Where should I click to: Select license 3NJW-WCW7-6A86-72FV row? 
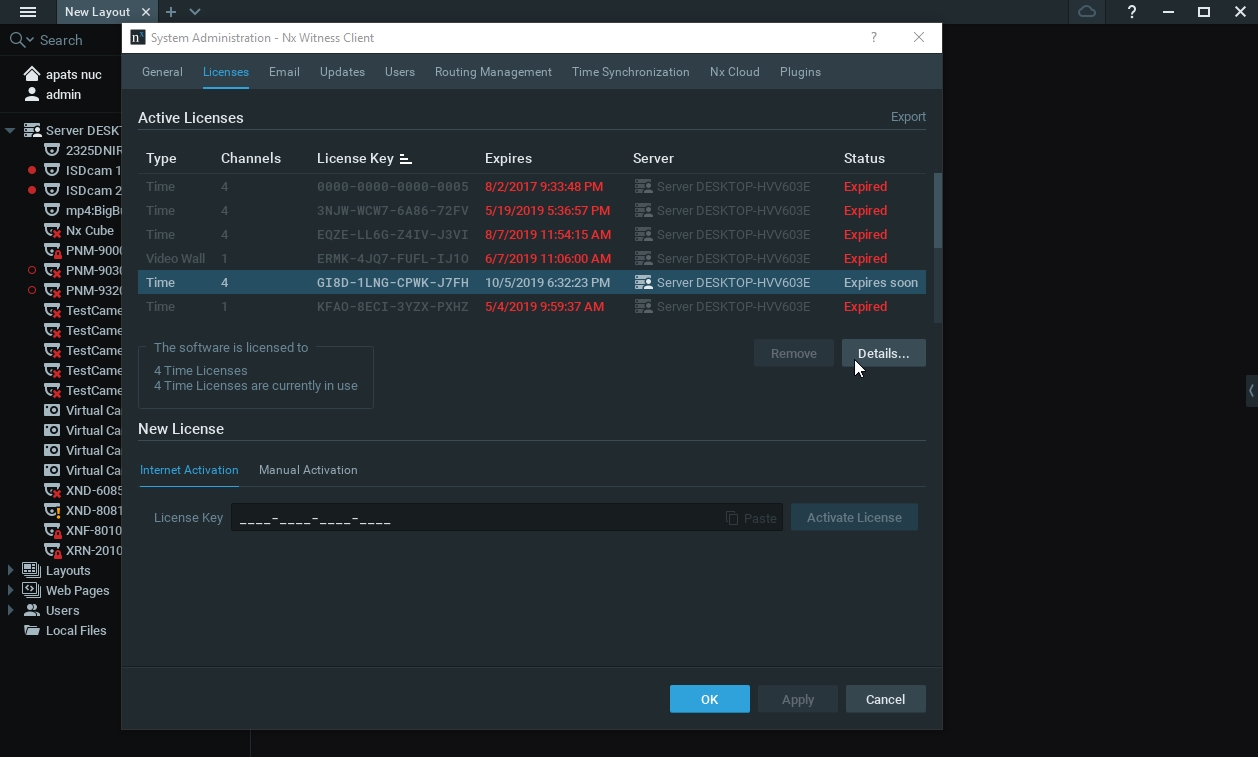532,210
